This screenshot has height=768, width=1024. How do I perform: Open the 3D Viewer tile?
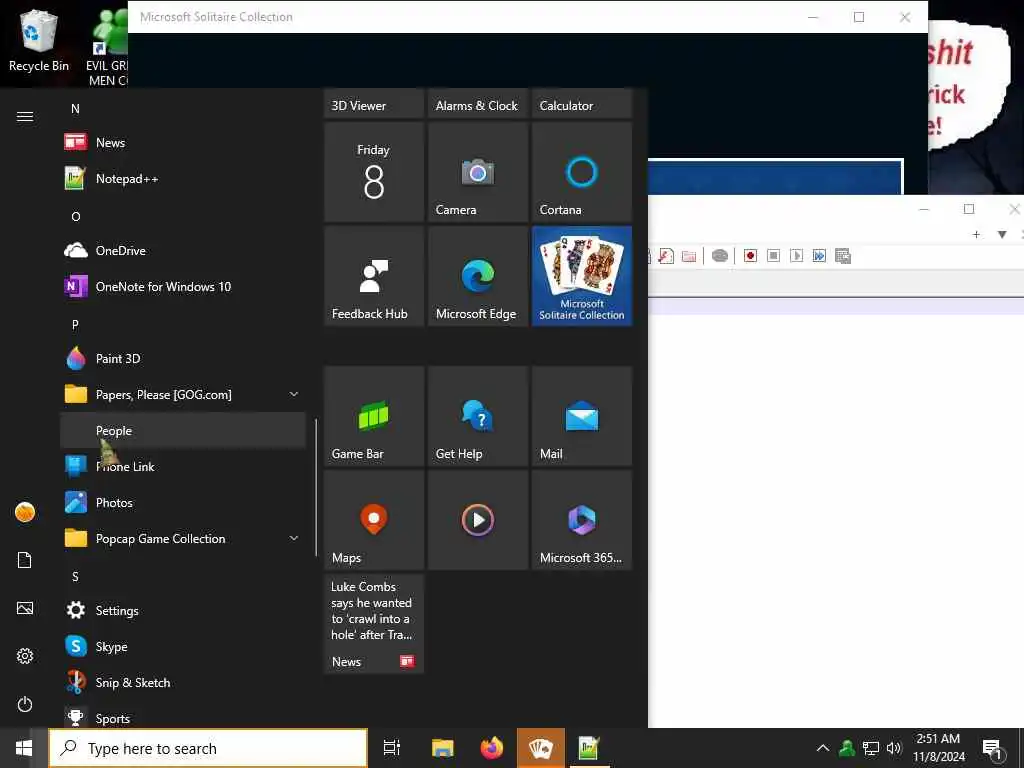pyautogui.click(x=374, y=104)
